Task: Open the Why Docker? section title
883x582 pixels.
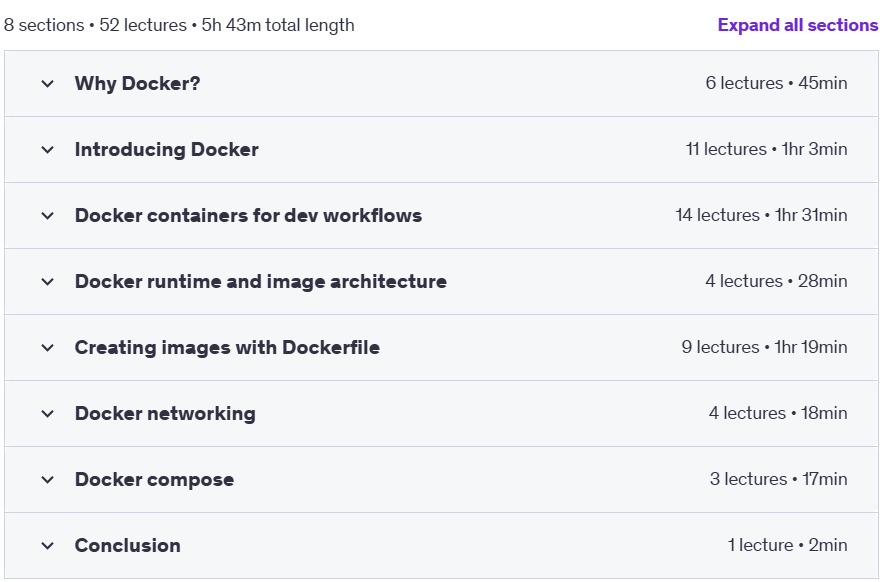Action: tap(137, 83)
